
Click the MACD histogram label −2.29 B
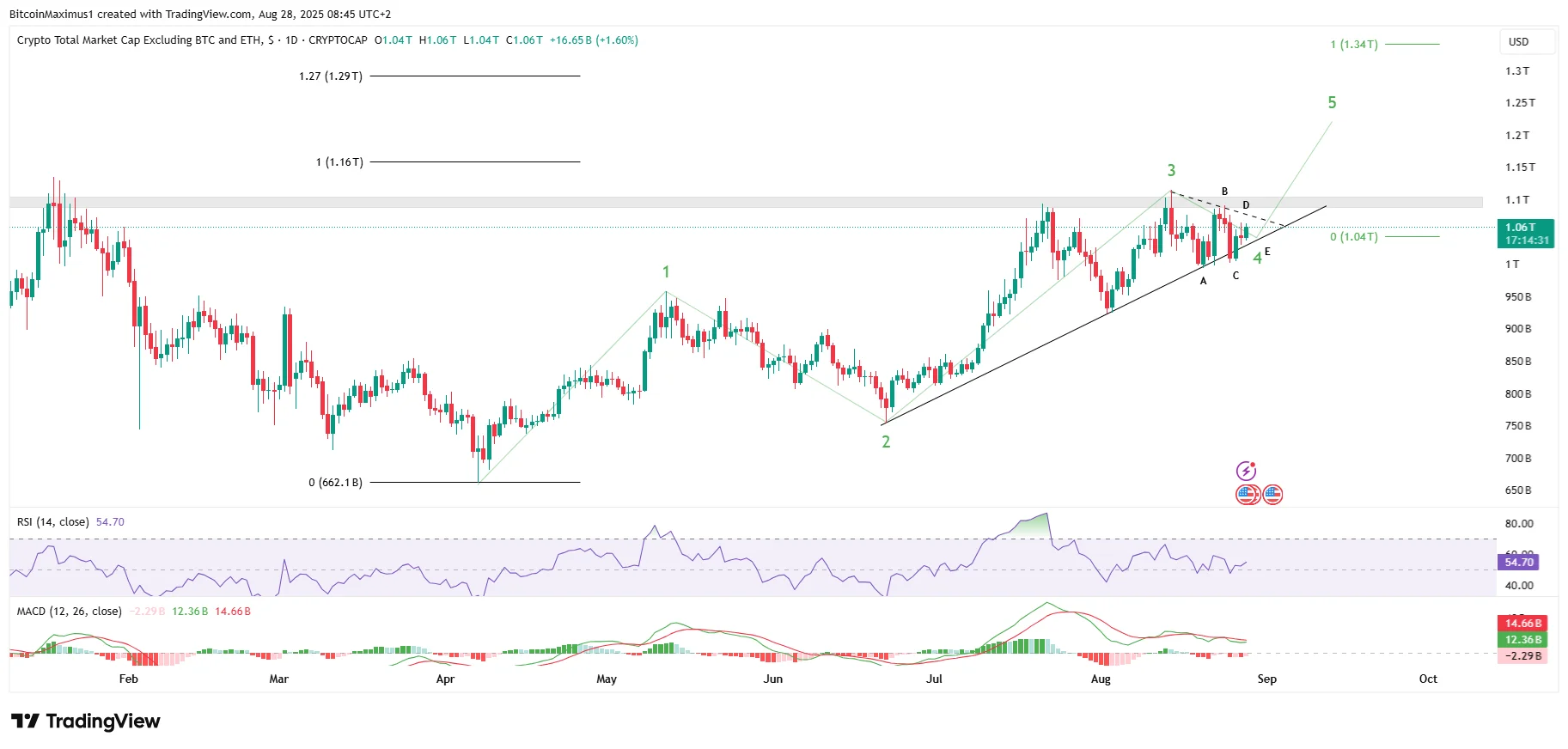1524,656
